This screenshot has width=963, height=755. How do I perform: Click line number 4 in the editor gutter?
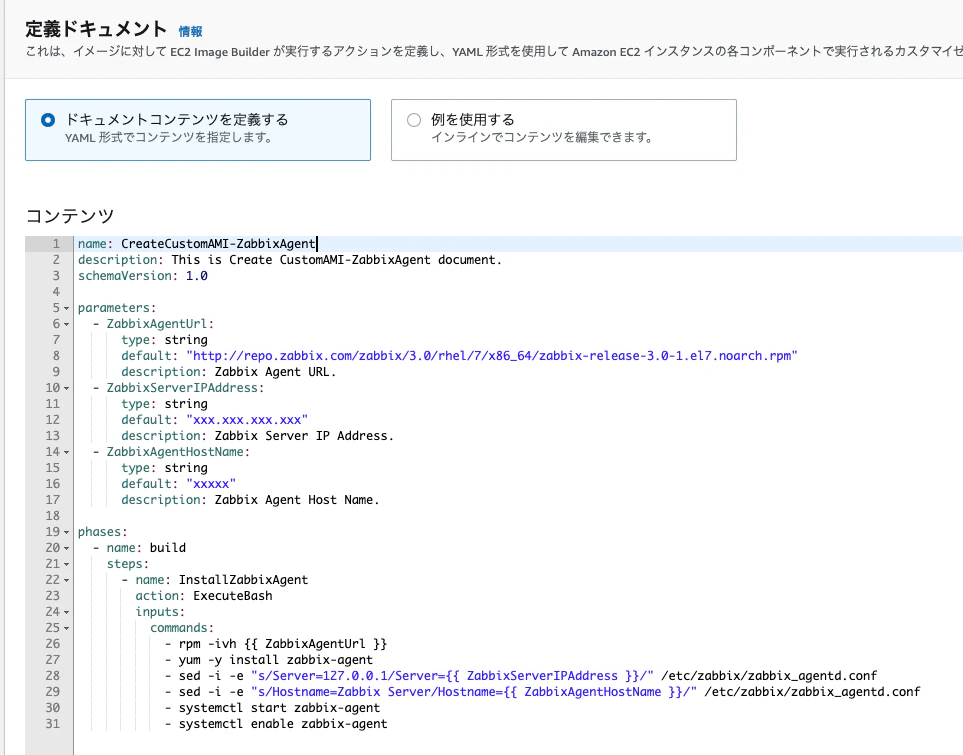[x=56, y=292]
